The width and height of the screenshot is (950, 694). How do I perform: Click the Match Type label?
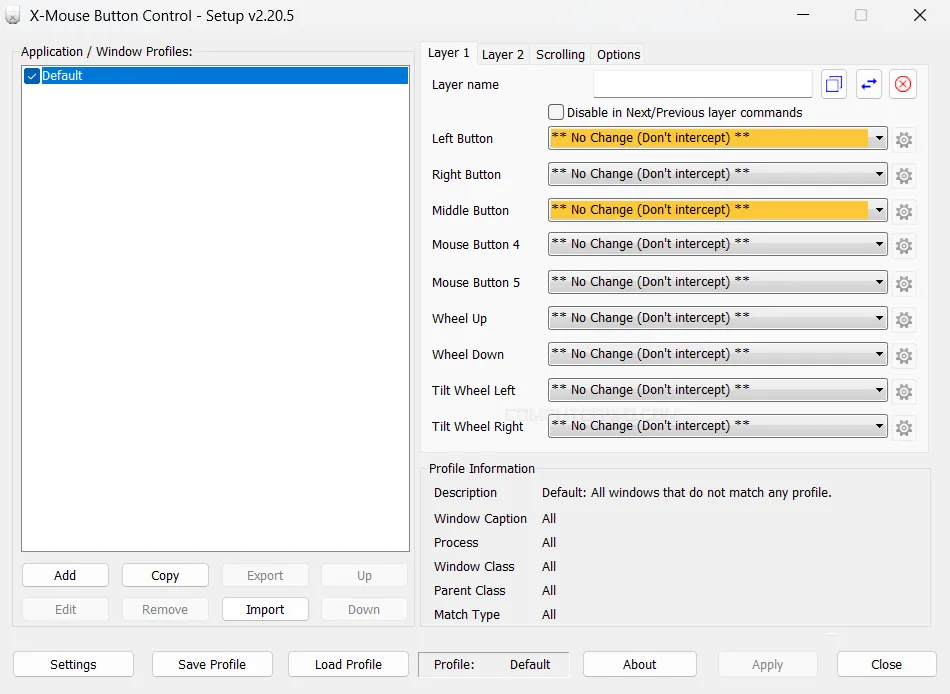coord(467,615)
